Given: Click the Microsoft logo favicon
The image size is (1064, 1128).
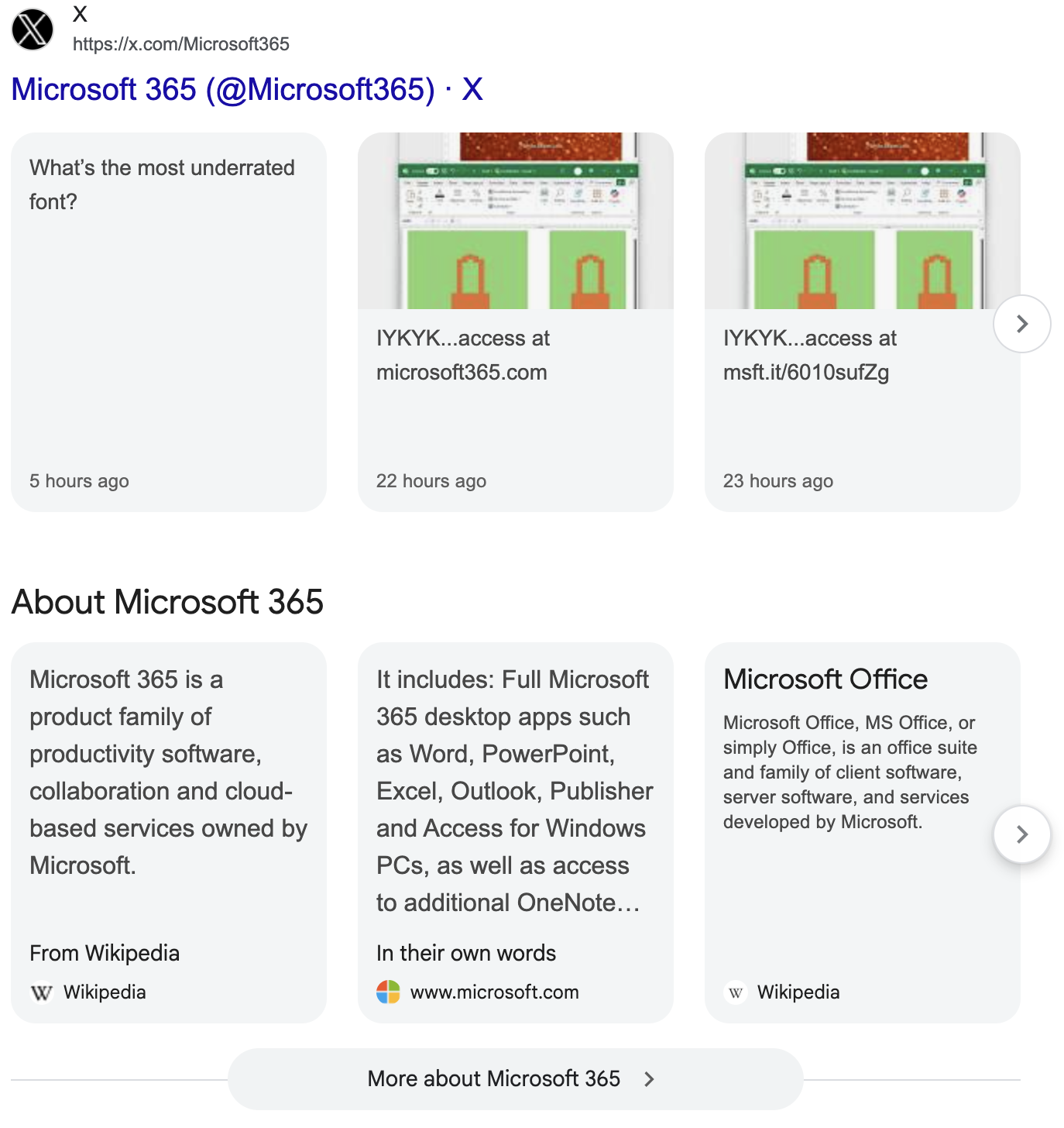Looking at the screenshot, I should pyautogui.click(x=388, y=992).
